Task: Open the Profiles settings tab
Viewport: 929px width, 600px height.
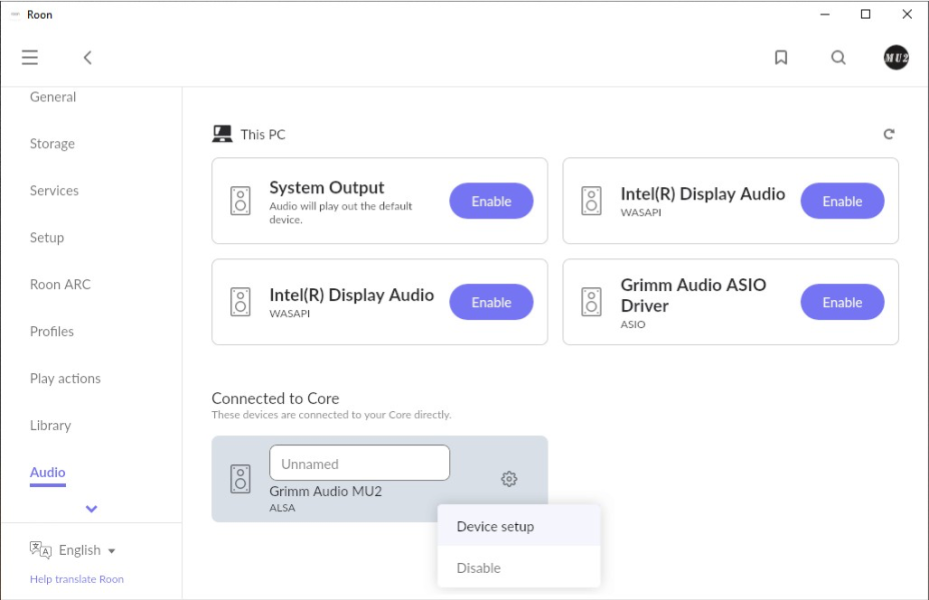Action: pyautogui.click(x=52, y=331)
